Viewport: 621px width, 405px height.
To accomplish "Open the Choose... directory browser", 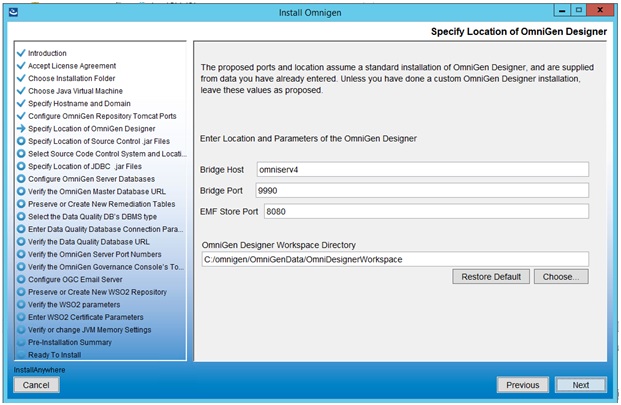I will click(x=561, y=277).
